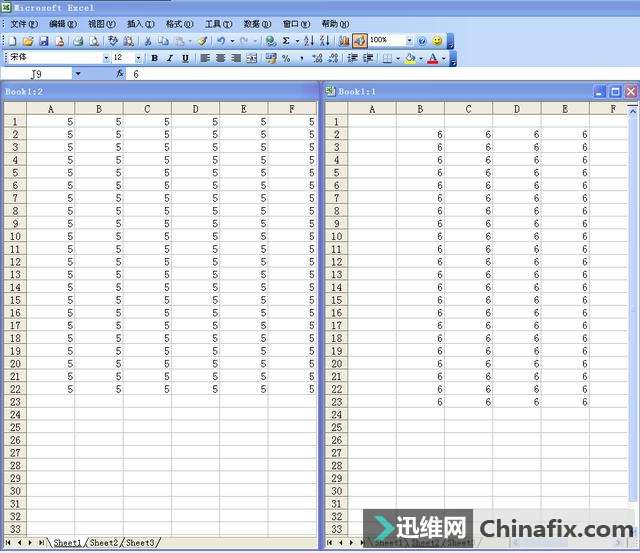Click the Insert Hyperlink globe icon

pyautogui.click(x=270, y=41)
